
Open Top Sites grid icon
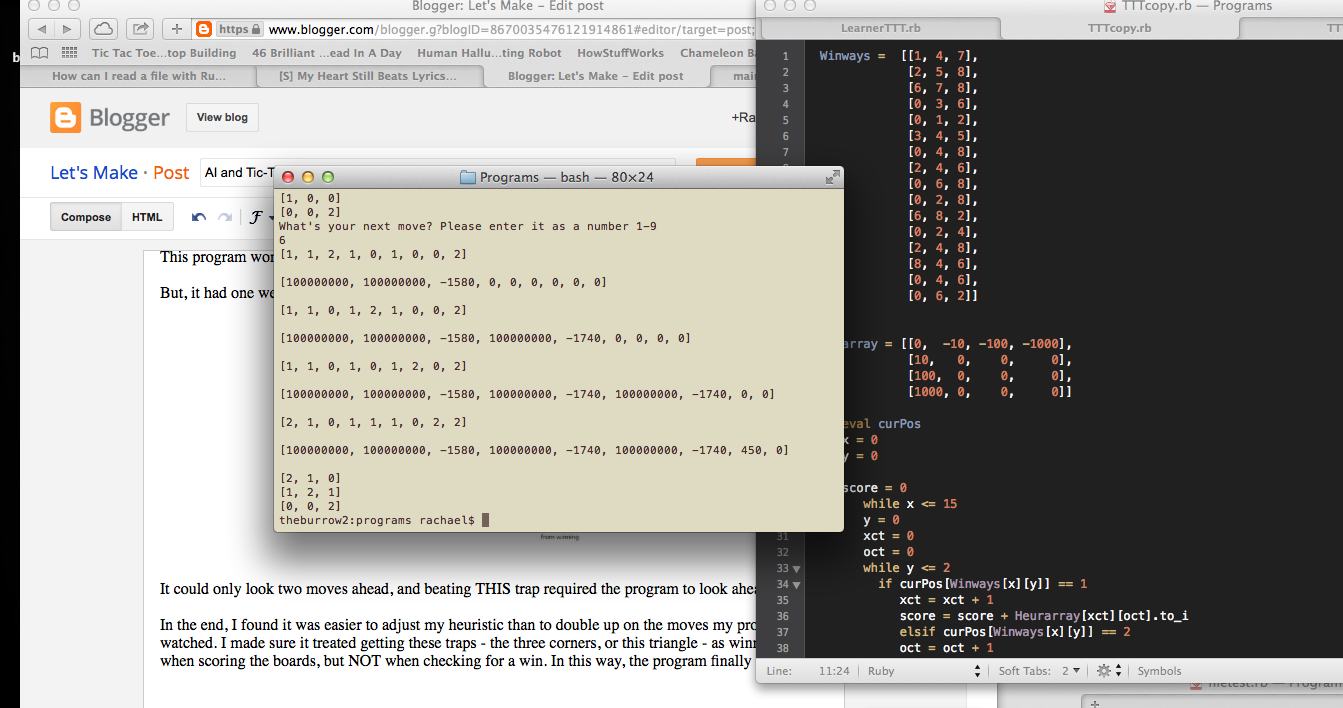point(69,53)
